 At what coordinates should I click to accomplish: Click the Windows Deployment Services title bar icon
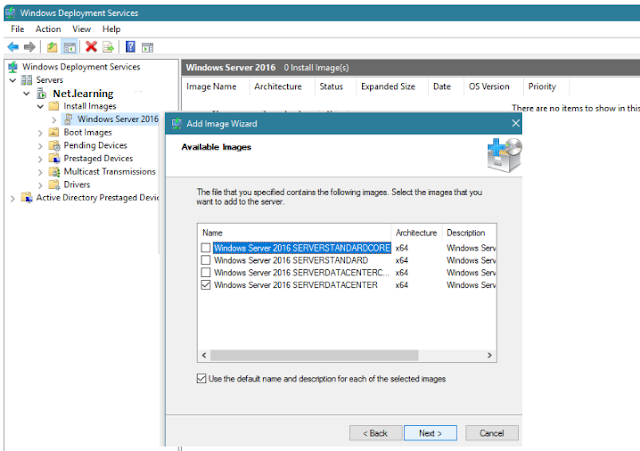[x=11, y=13]
